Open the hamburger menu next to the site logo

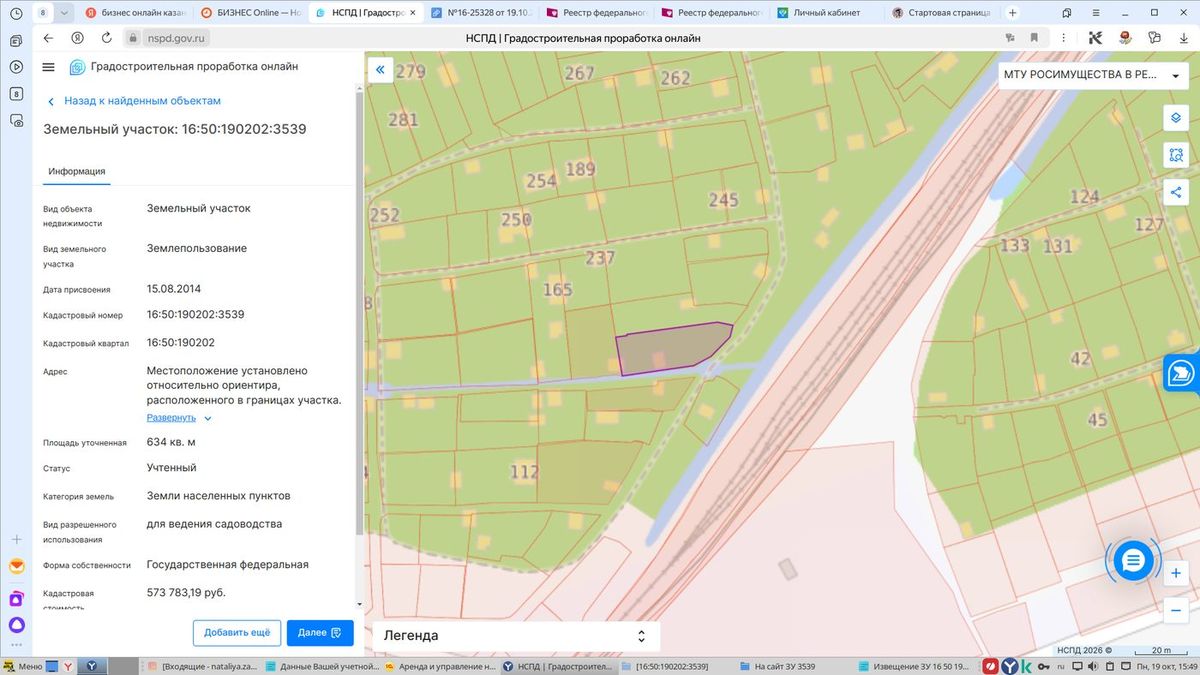[x=48, y=67]
